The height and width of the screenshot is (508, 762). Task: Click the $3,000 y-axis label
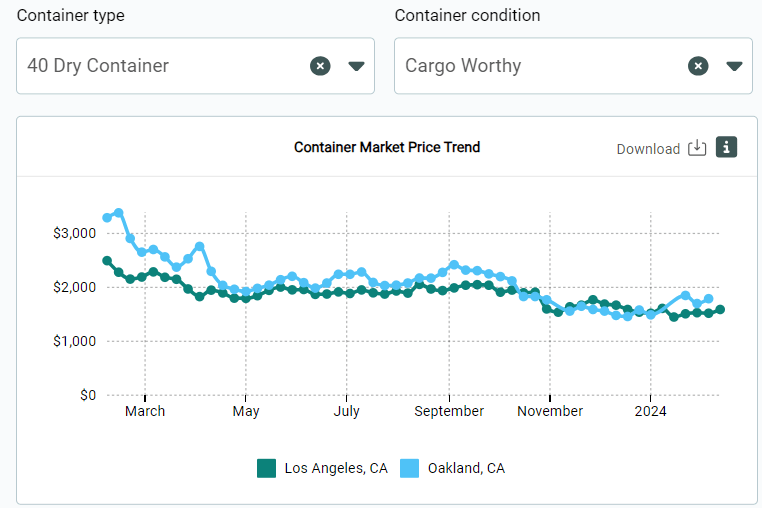74,233
